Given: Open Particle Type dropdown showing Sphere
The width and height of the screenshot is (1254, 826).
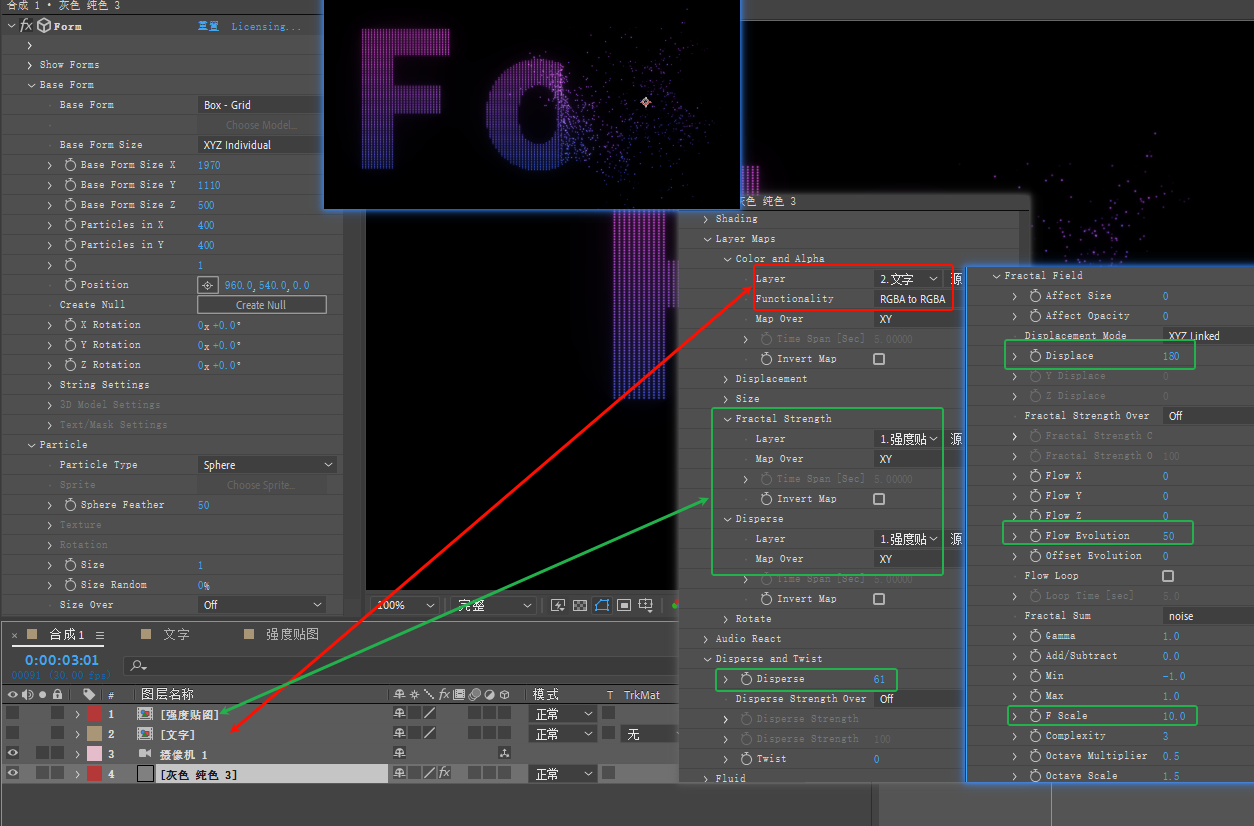Looking at the screenshot, I should (x=267, y=465).
